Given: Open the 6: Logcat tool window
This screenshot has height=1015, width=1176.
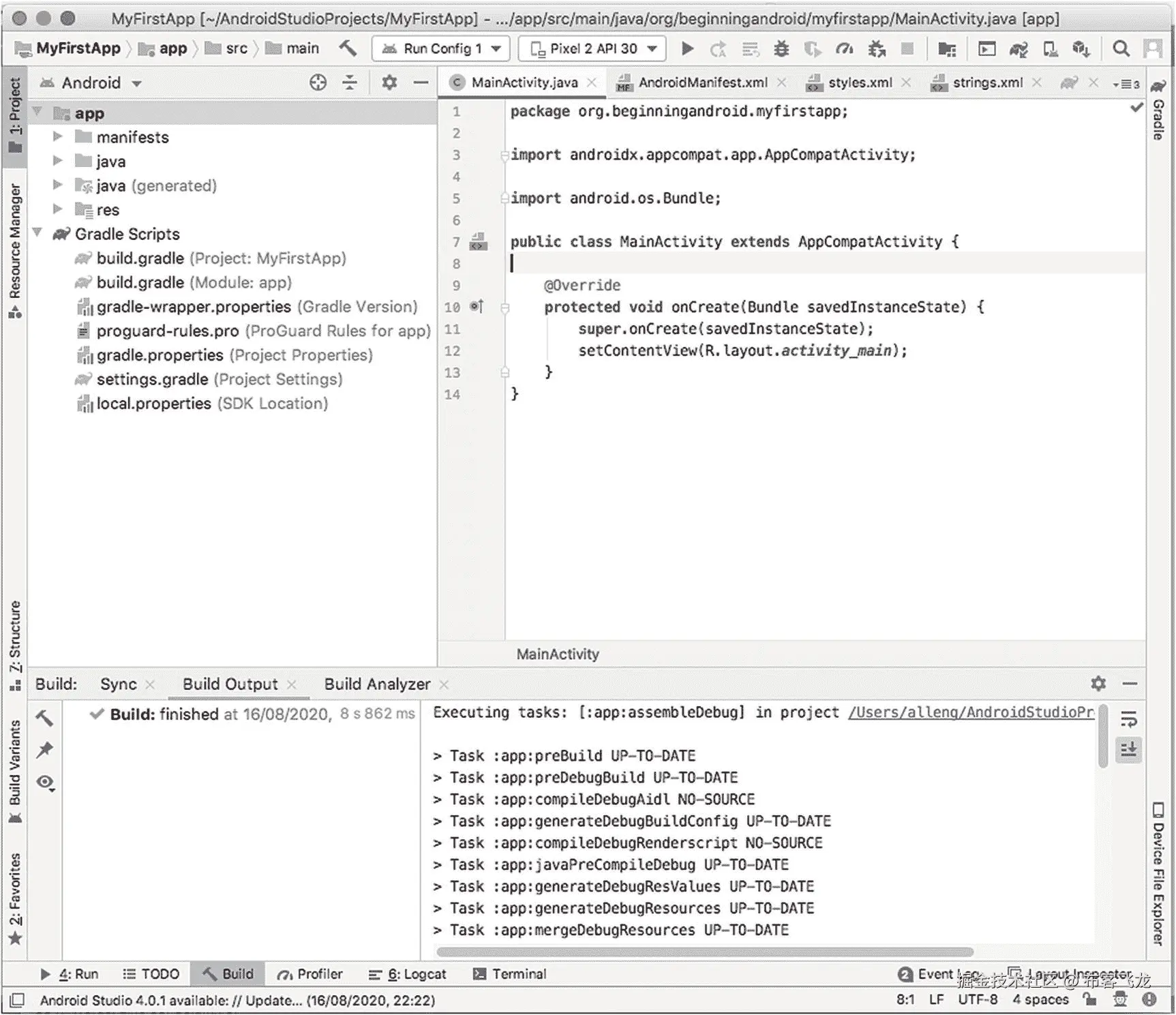Looking at the screenshot, I should (408, 974).
